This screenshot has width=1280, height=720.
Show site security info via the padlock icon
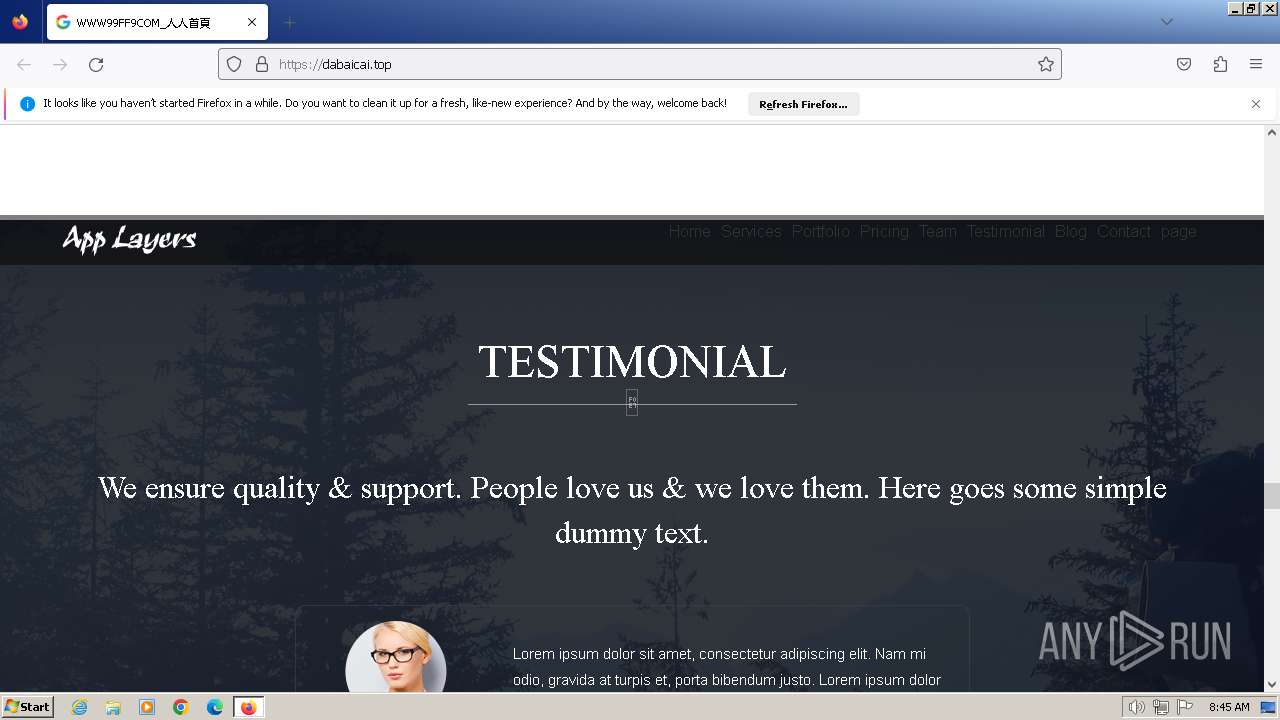[x=262, y=64]
